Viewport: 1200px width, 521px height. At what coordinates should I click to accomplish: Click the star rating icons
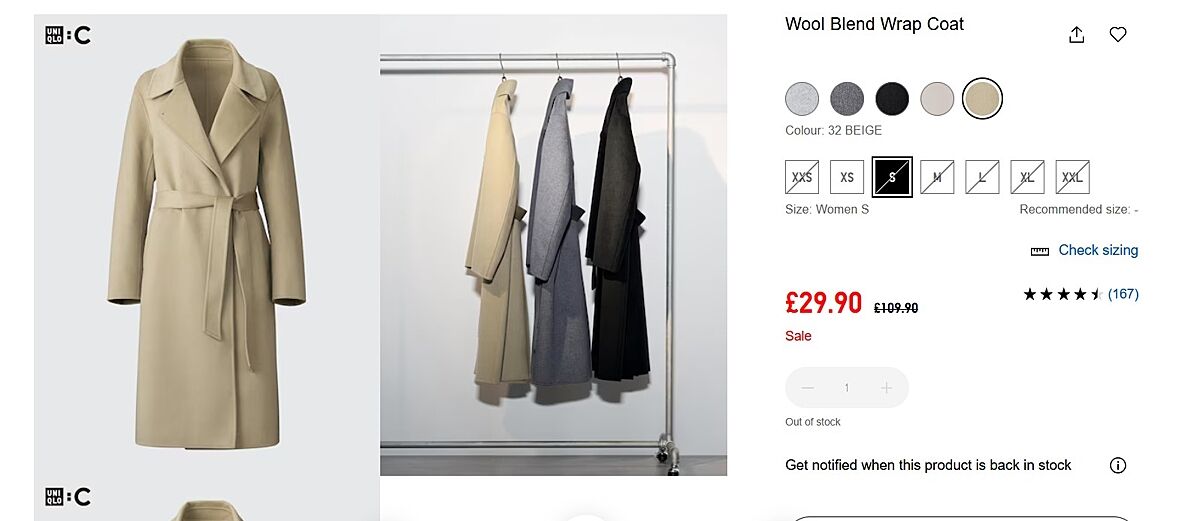pyautogui.click(x=1062, y=294)
